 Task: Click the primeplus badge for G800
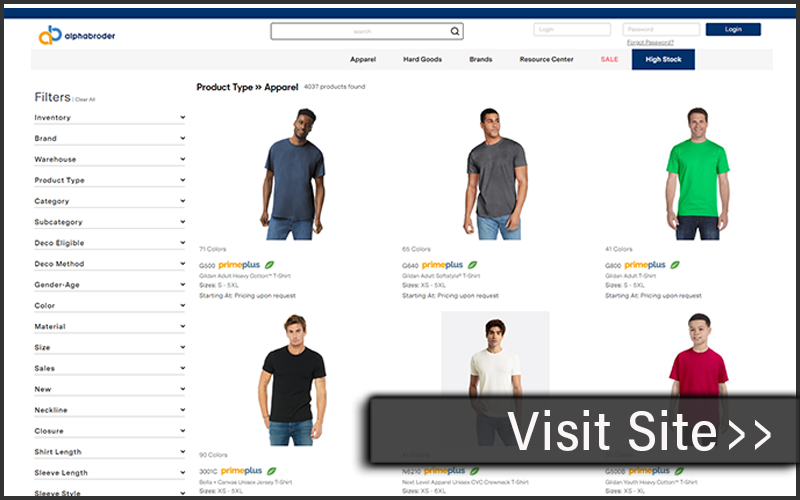pos(645,265)
